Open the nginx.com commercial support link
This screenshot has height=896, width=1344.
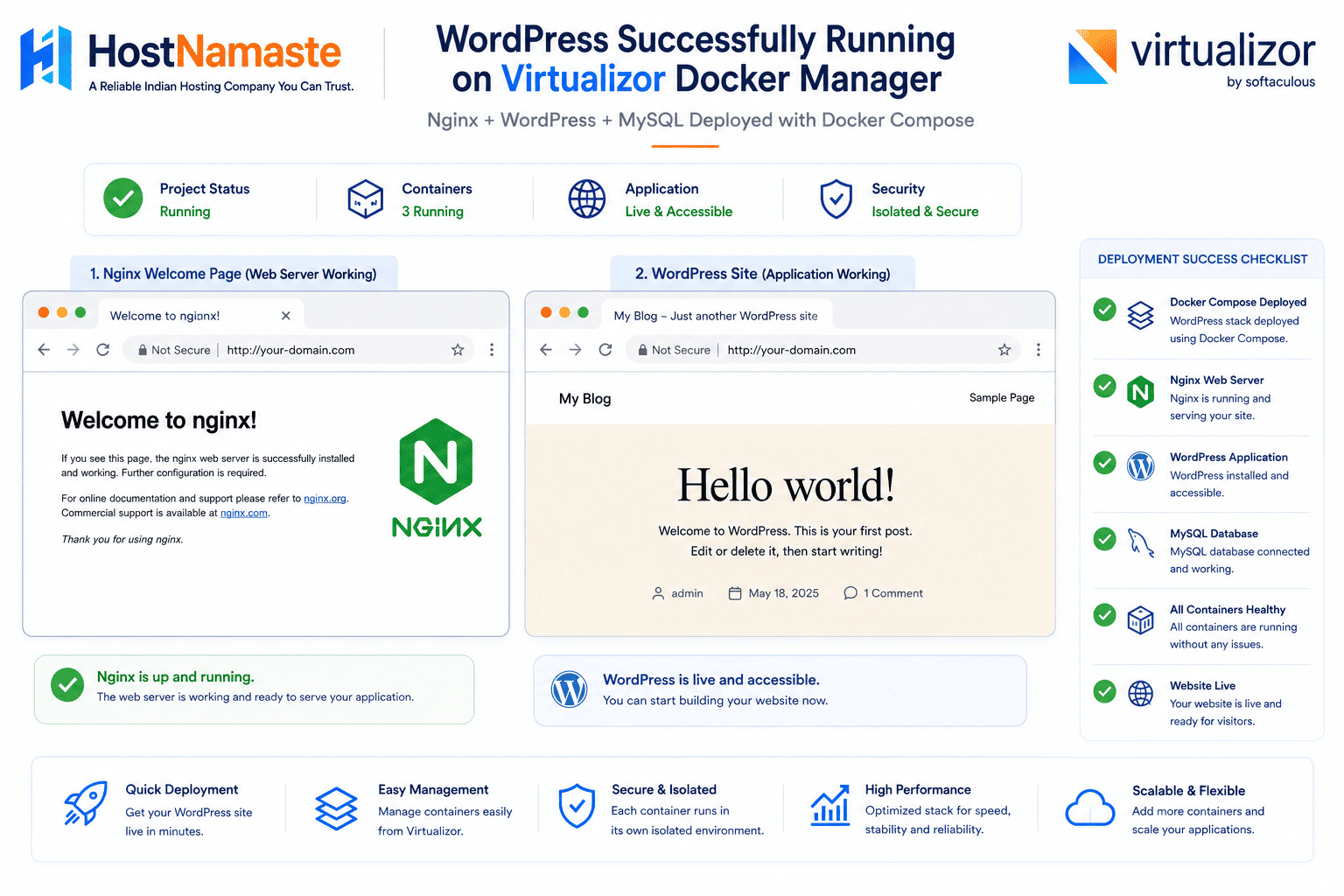pos(244,514)
